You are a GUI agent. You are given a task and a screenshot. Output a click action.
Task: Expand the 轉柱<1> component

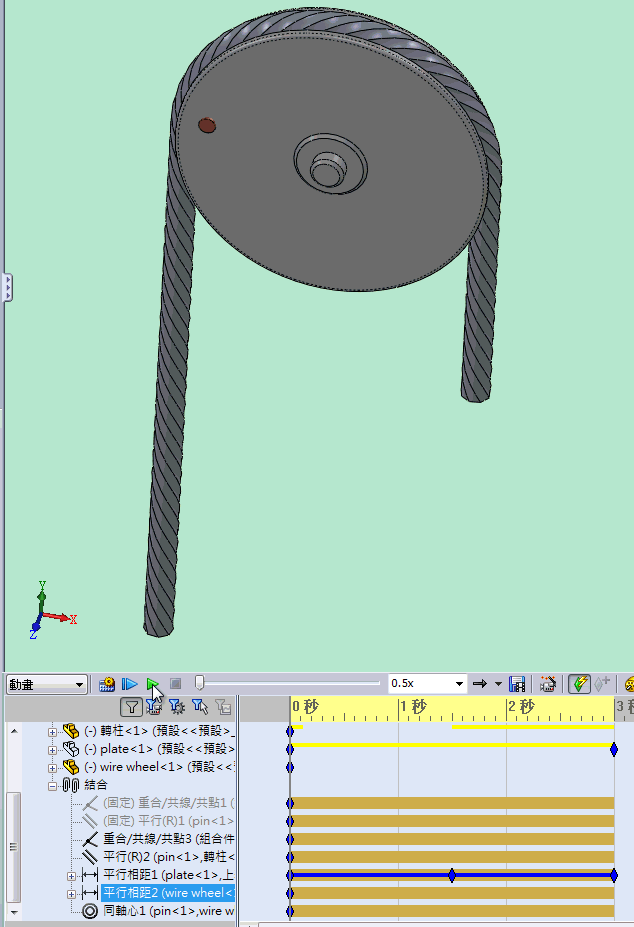pyautogui.click(x=52, y=732)
